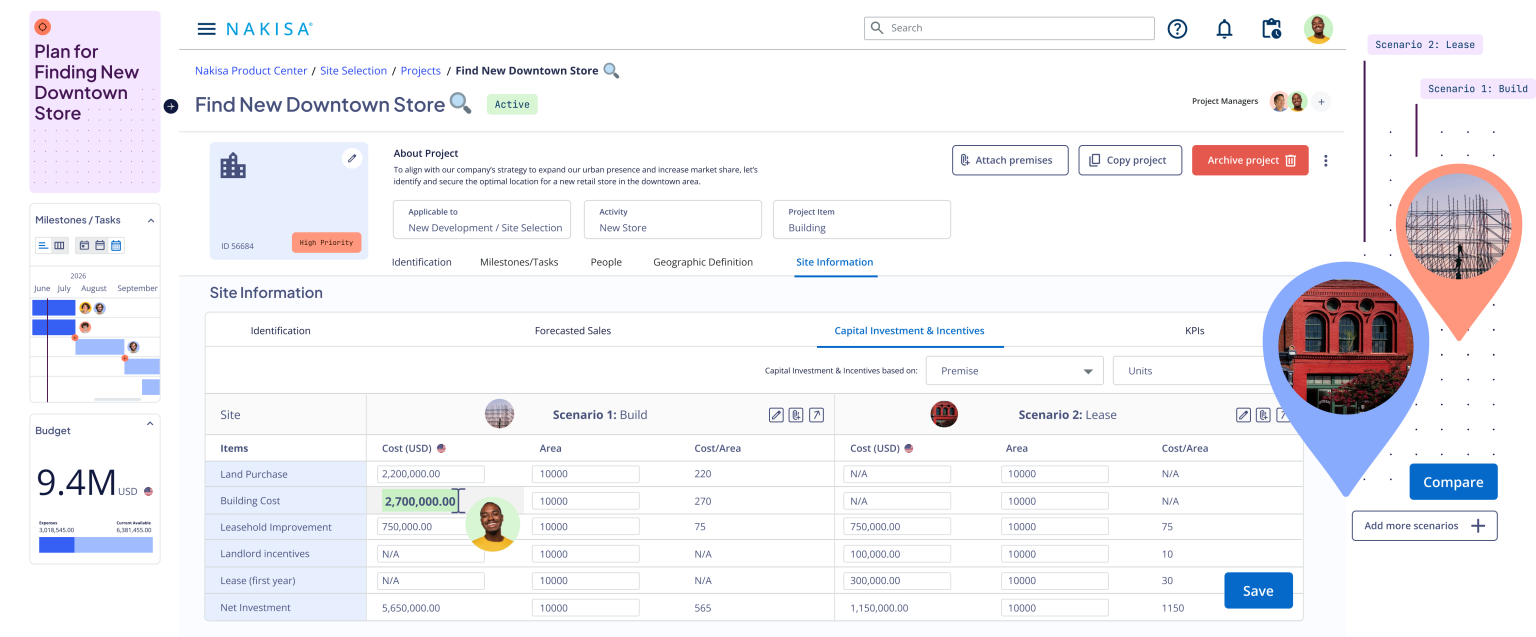Click the attach premises icon beside Scenario 1

pyautogui.click(x=796, y=414)
